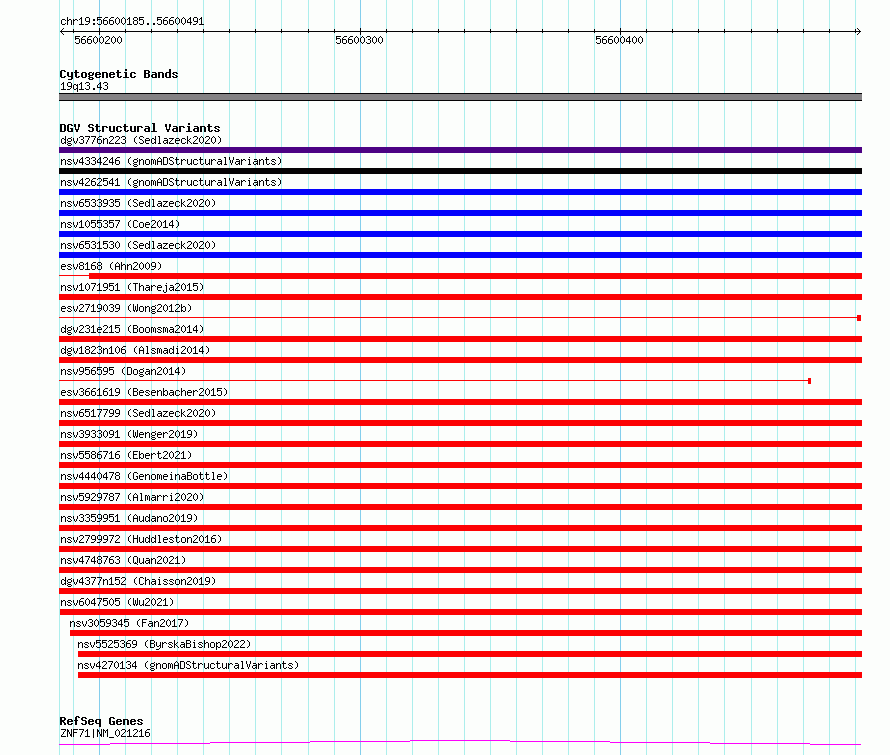This screenshot has width=890, height=755.
Task: Select nsv4270134 (gnomADStructuralVariants) label
Action: pos(188,665)
